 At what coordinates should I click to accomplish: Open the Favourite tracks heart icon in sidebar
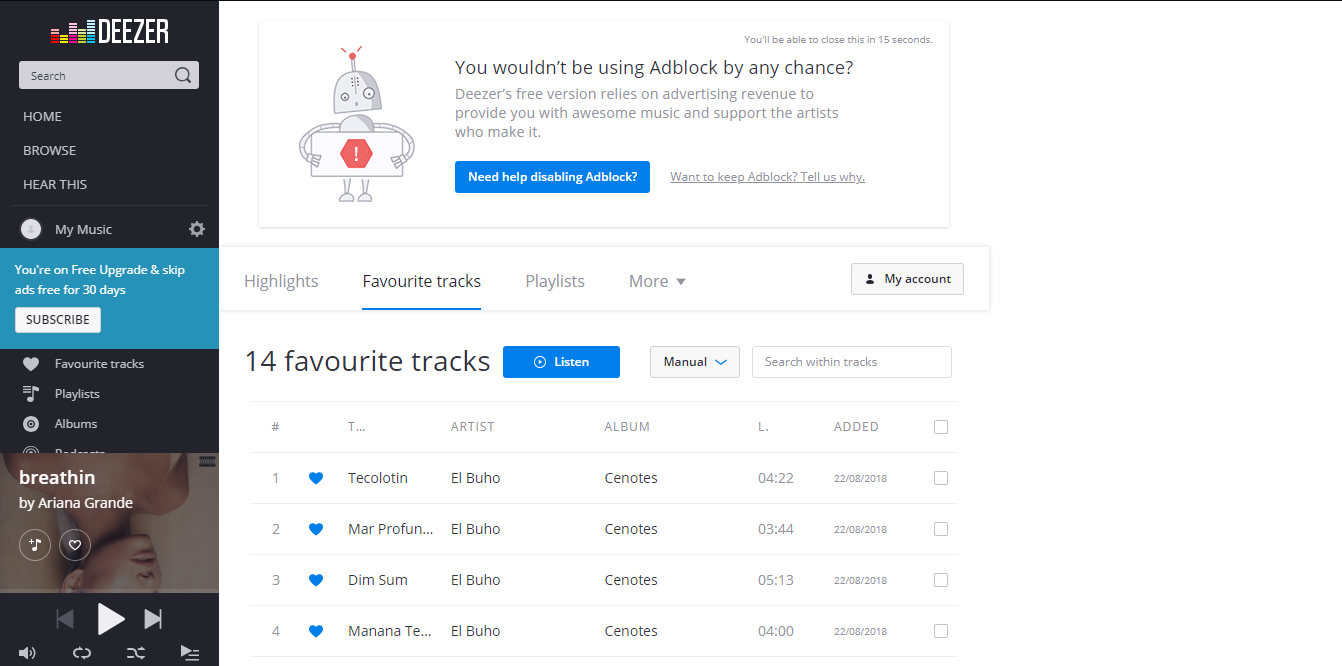coord(33,363)
